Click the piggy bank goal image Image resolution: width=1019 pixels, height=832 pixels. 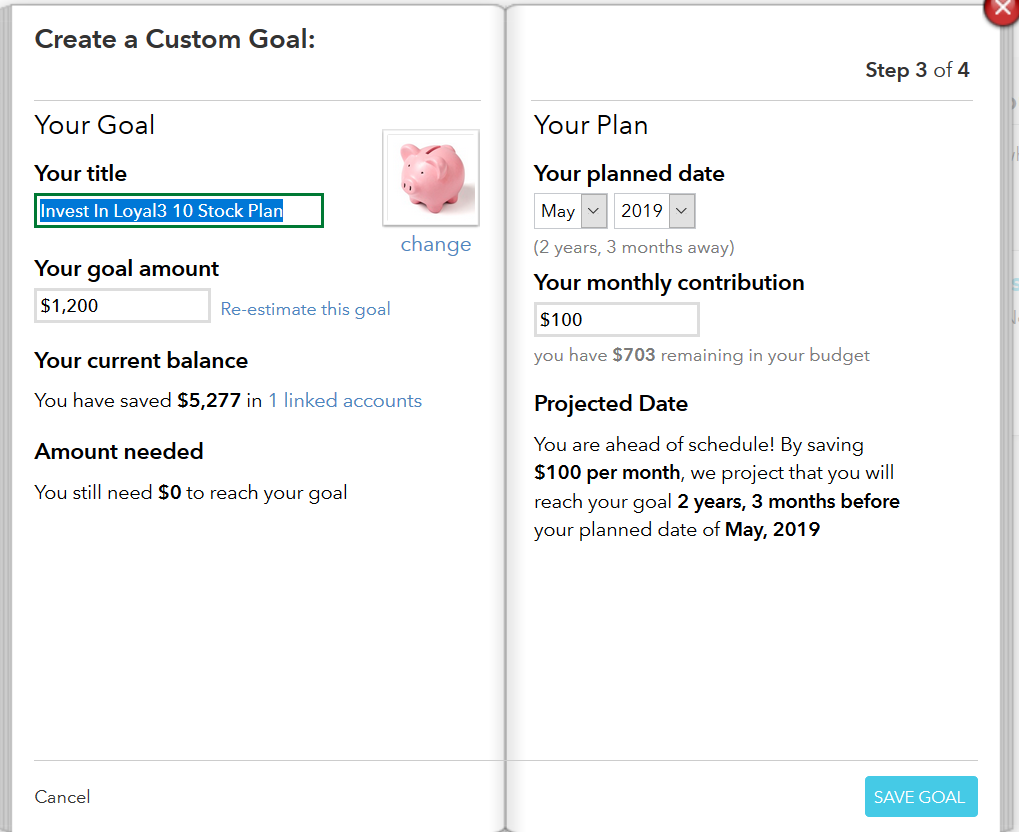click(431, 178)
